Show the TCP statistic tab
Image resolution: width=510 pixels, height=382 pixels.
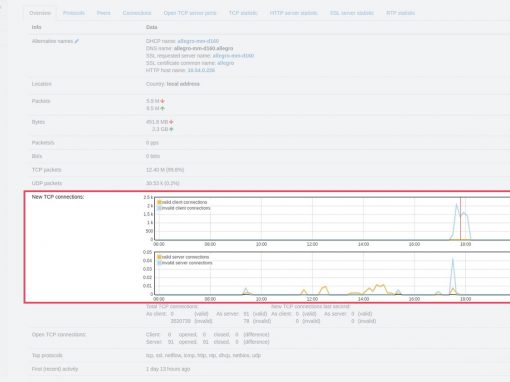coord(243,13)
